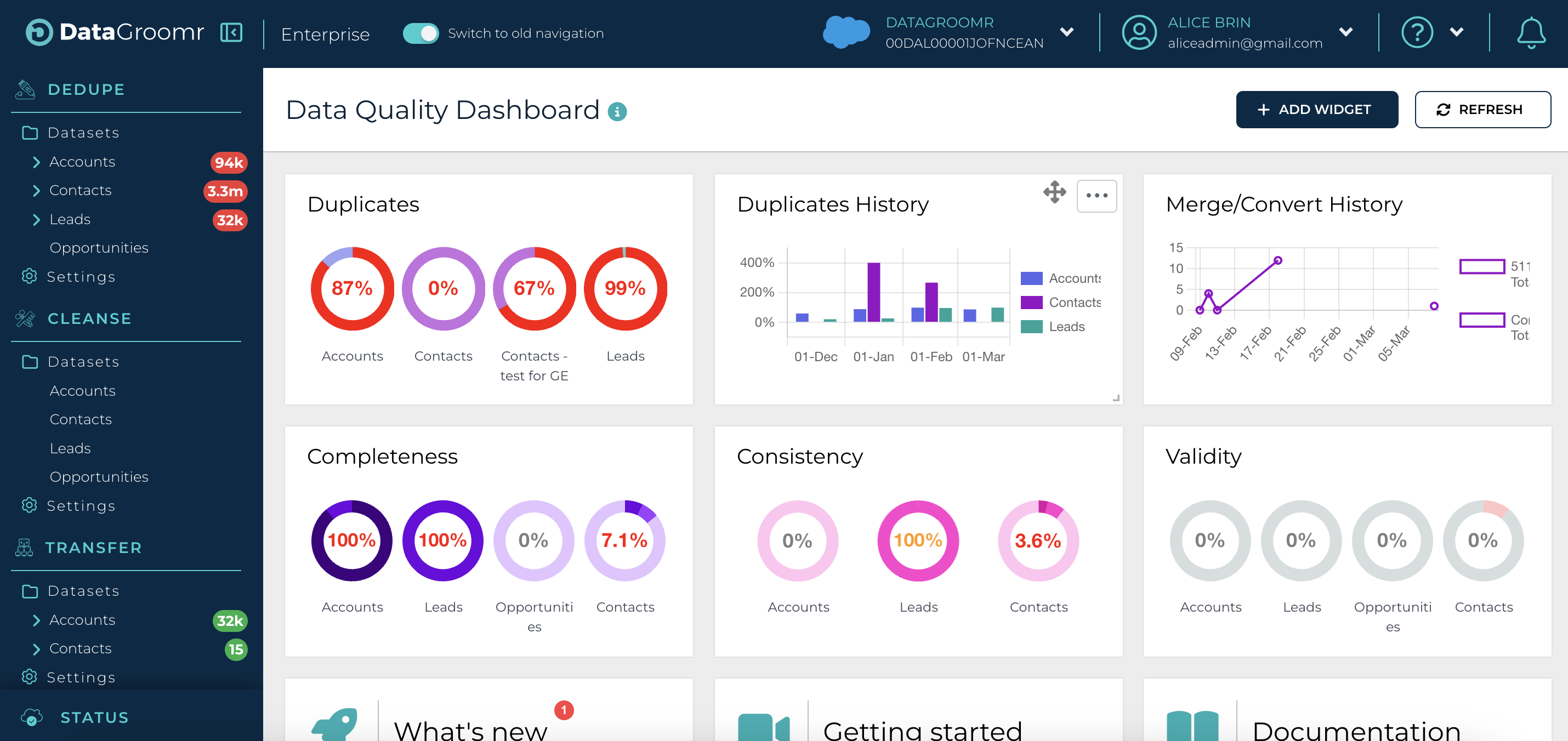Image resolution: width=1568 pixels, height=741 pixels.
Task: Click the Dedupe Settings gear icon
Action: 29,276
